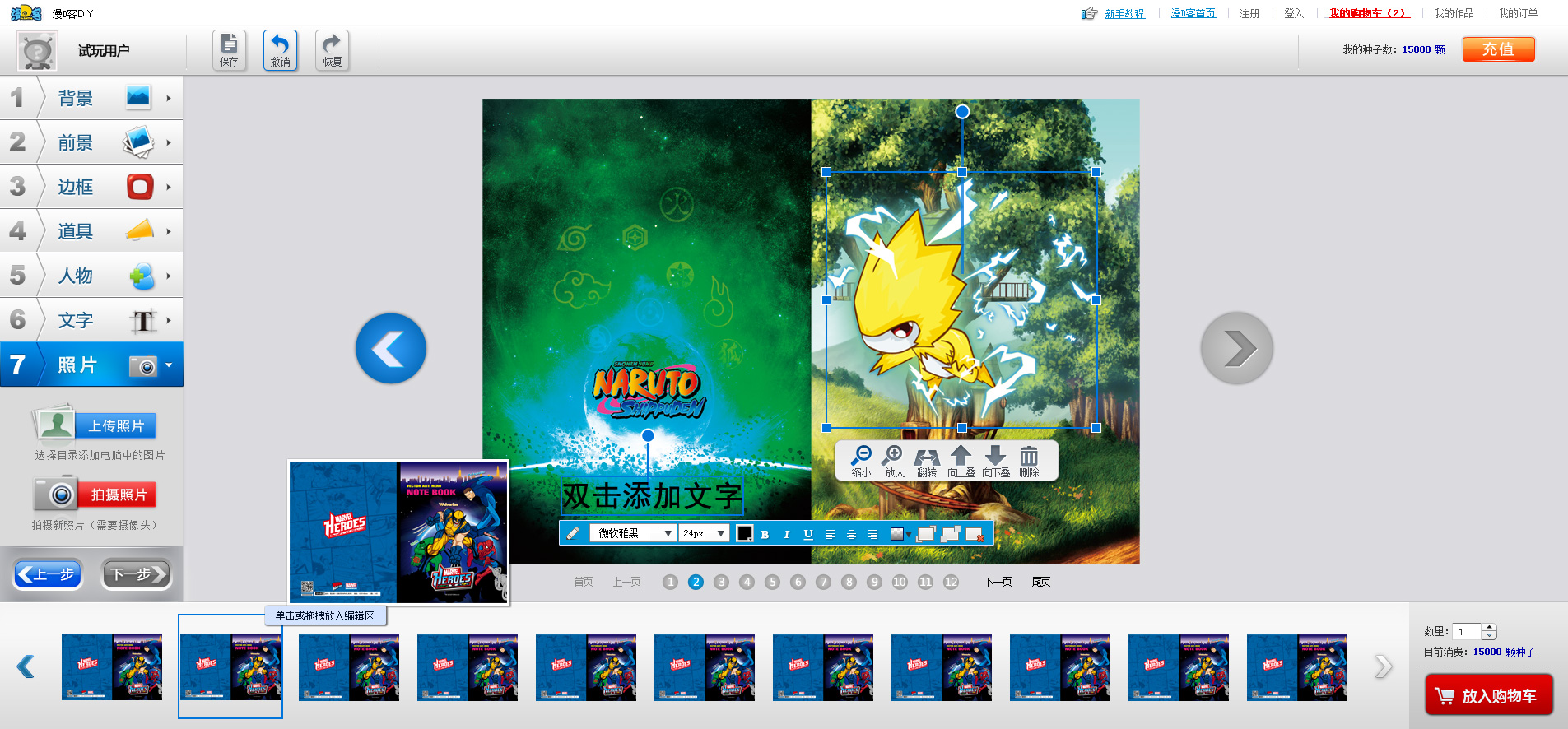
Task: Click the 撤销 undo icon
Action: (x=281, y=50)
